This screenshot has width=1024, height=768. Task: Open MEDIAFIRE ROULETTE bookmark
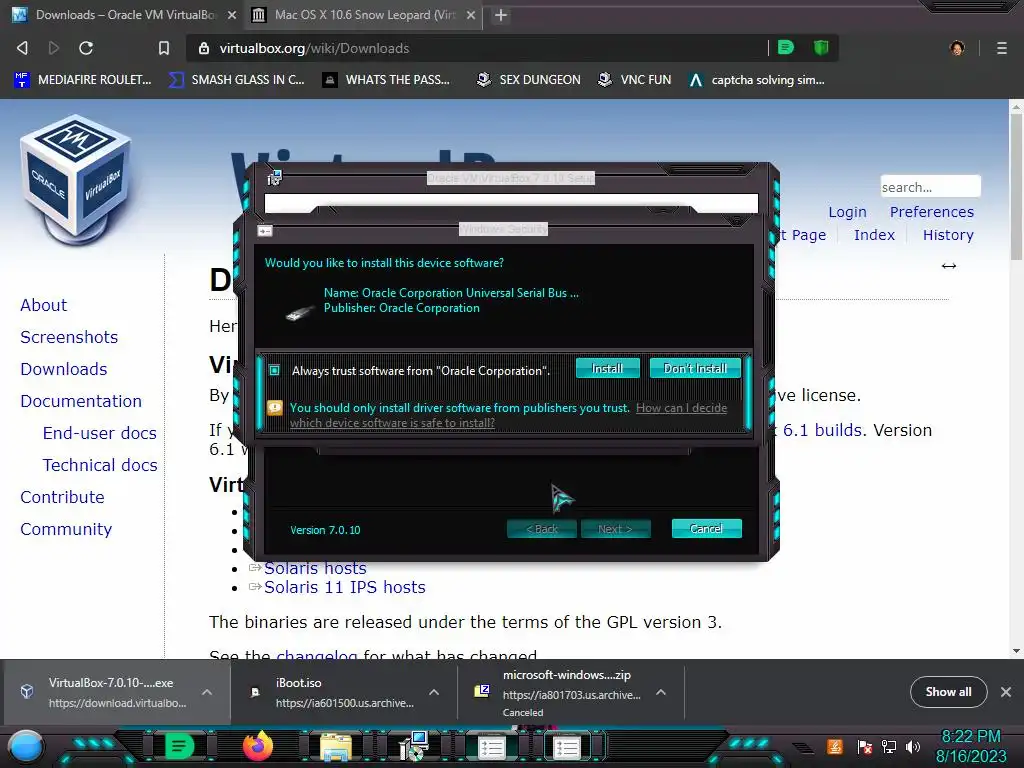click(x=83, y=80)
